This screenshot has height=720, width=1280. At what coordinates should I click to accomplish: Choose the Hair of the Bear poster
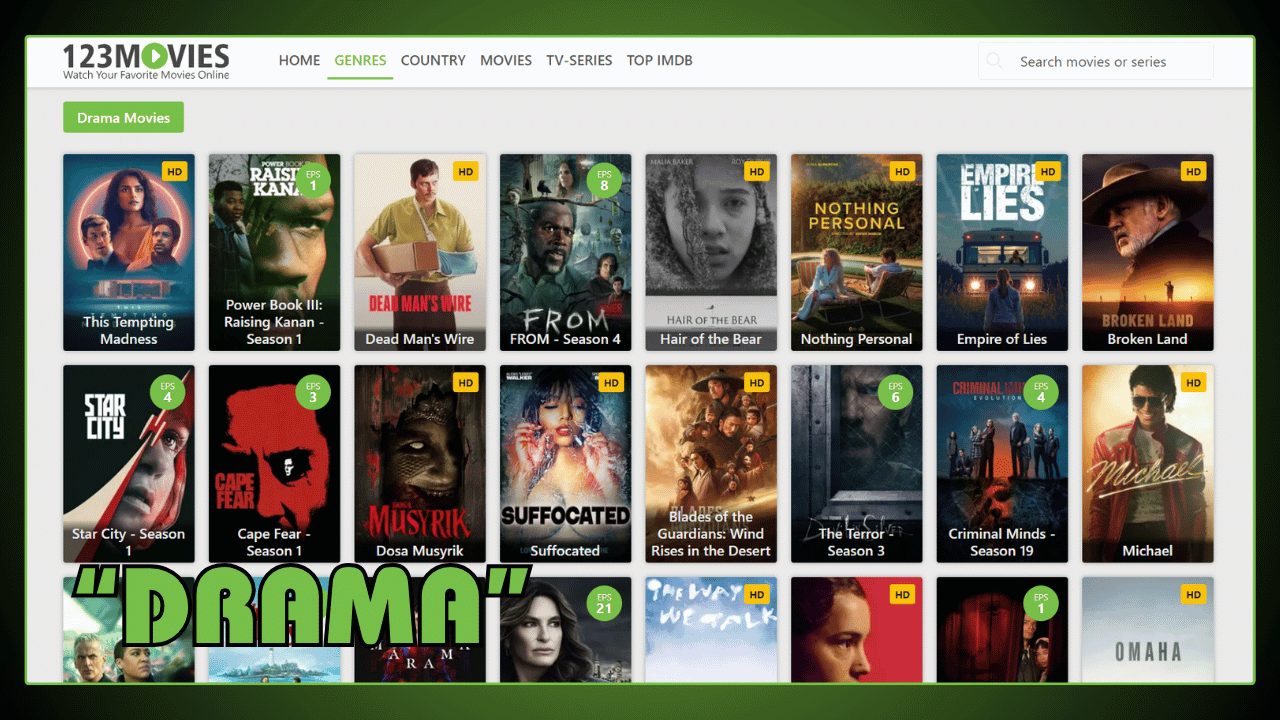coord(711,252)
